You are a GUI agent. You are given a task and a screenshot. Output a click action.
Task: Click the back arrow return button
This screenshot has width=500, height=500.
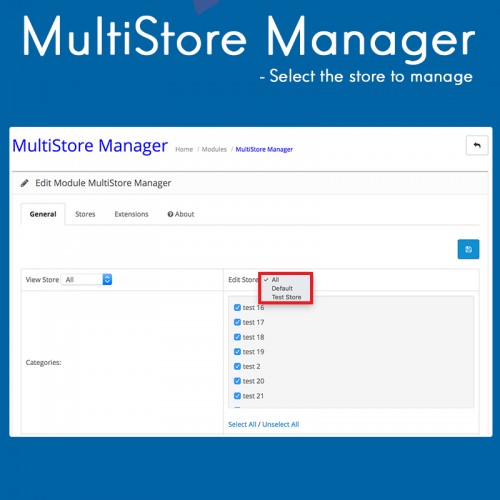coord(477,145)
